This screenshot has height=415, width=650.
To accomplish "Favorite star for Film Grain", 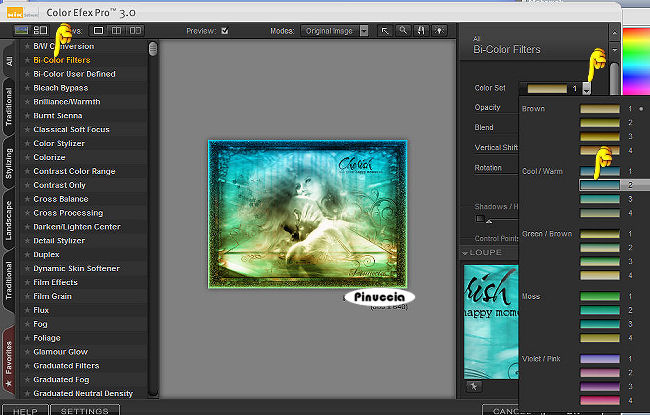I will point(27,296).
